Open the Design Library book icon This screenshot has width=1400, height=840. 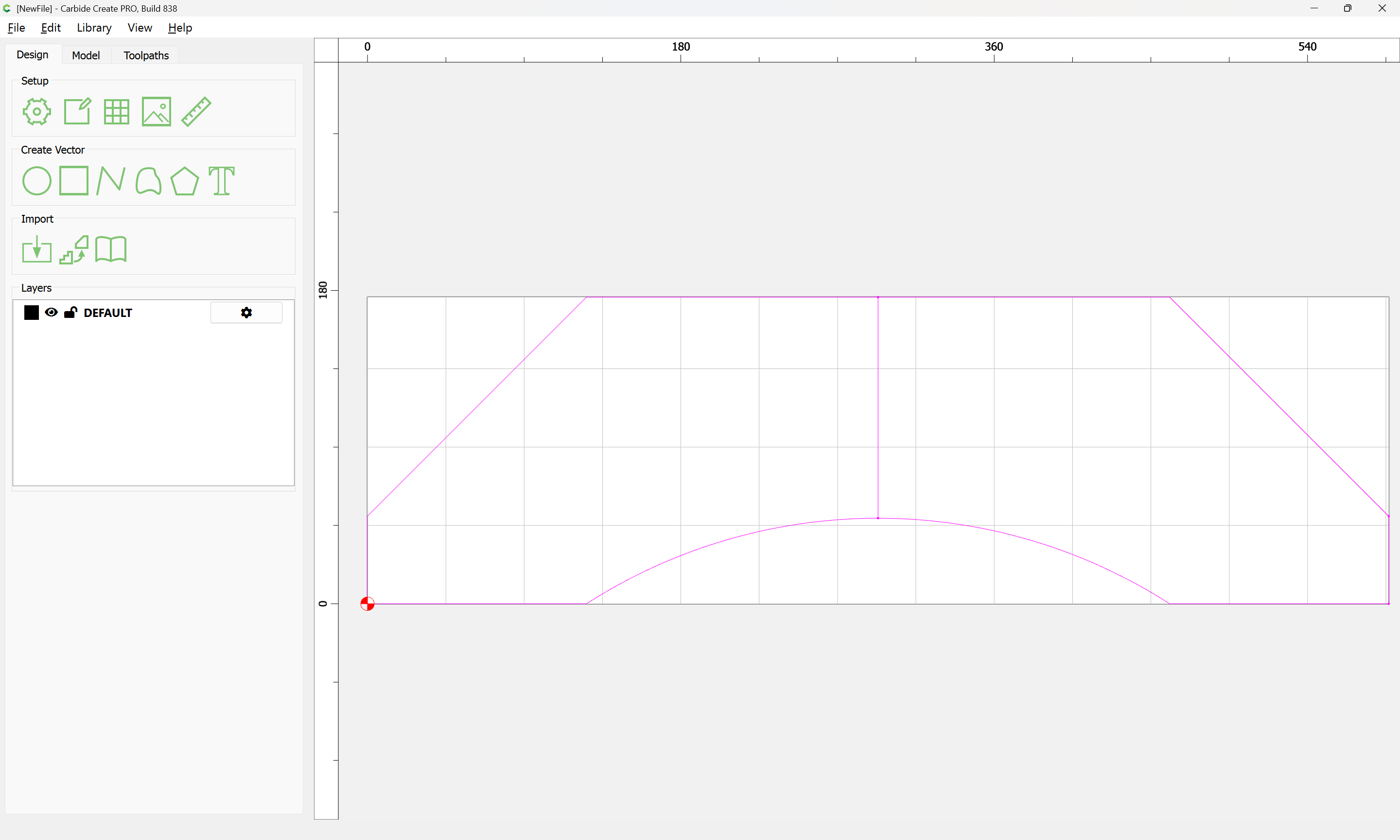pyautogui.click(x=111, y=250)
